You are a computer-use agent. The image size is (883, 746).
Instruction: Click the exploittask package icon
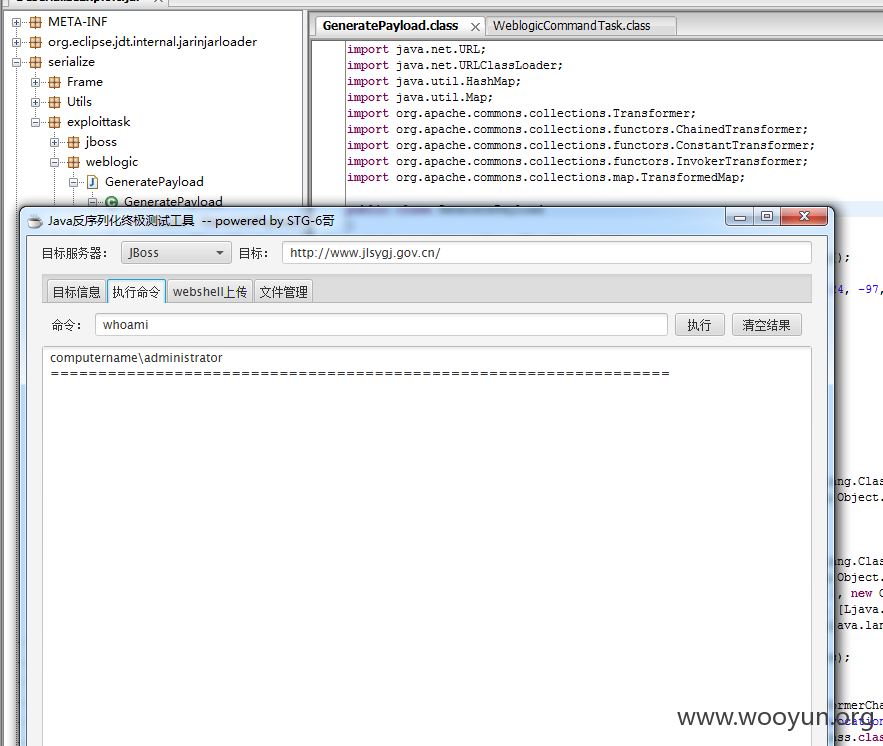(x=55, y=122)
